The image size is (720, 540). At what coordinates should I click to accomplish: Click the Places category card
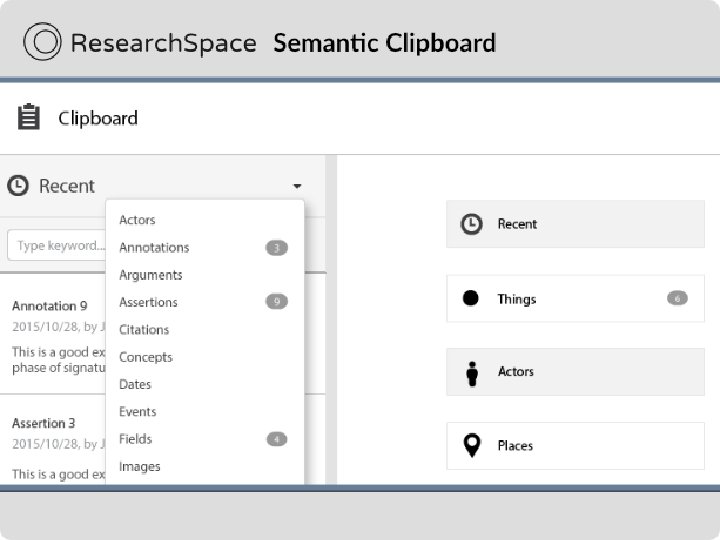click(x=575, y=446)
